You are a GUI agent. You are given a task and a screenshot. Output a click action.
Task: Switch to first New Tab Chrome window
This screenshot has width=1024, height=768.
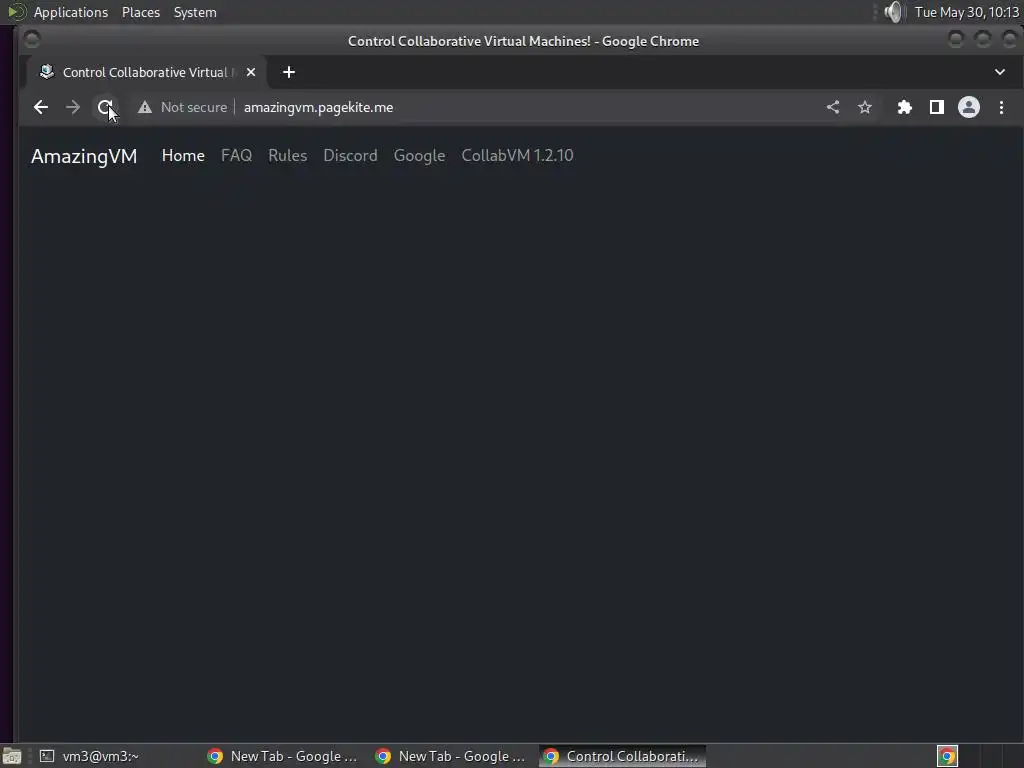282,756
